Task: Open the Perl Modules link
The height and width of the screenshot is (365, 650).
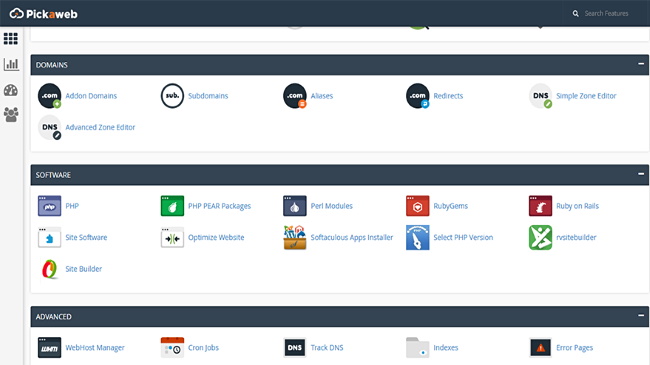Action: 332,206
